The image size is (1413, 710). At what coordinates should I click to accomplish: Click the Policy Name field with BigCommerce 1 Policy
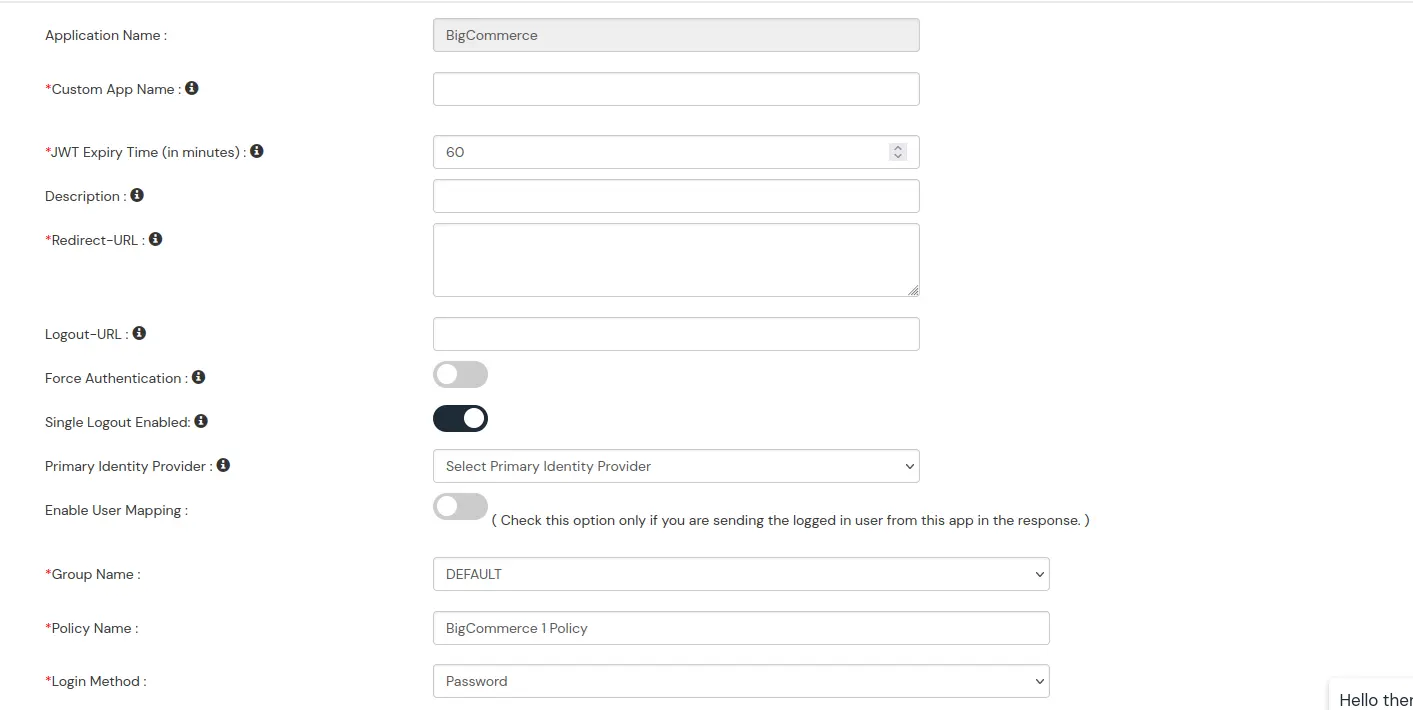(740, 627)
